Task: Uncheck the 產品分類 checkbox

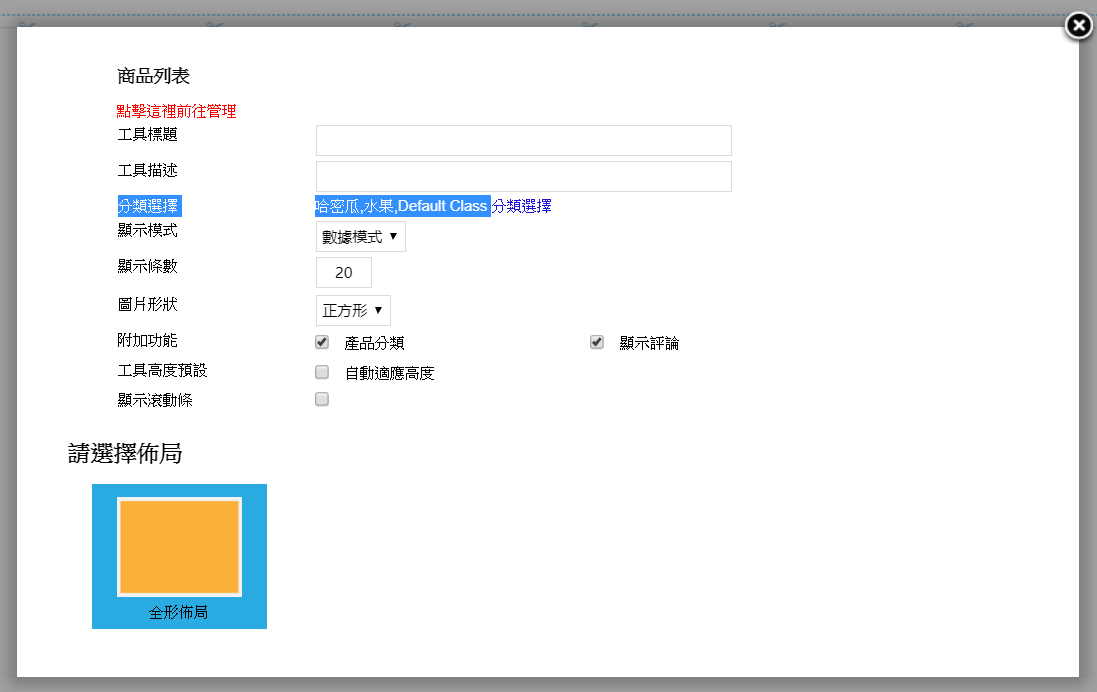Action: (x=322, y=342)
